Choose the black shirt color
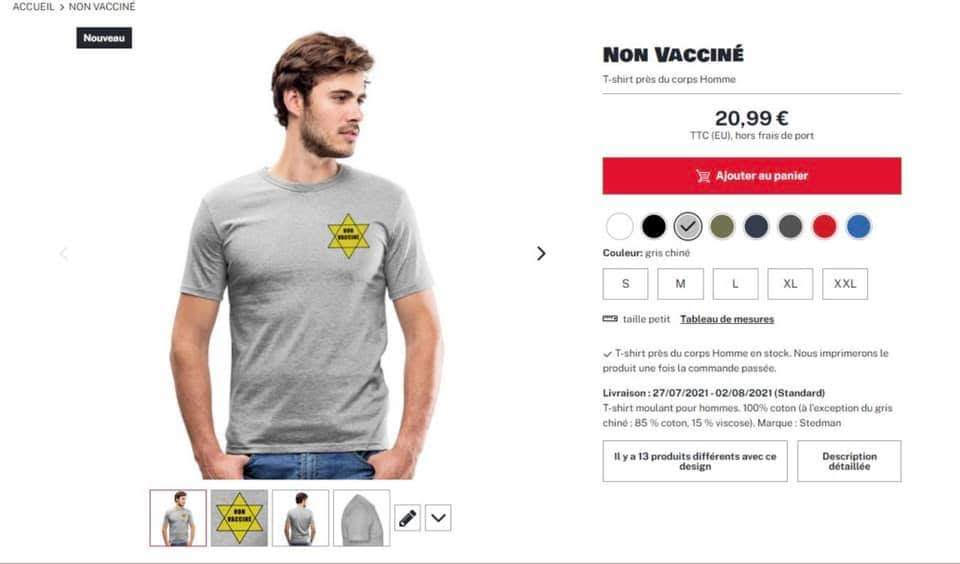The height and width of the screenshot is (564, 960). click(653, 227)
